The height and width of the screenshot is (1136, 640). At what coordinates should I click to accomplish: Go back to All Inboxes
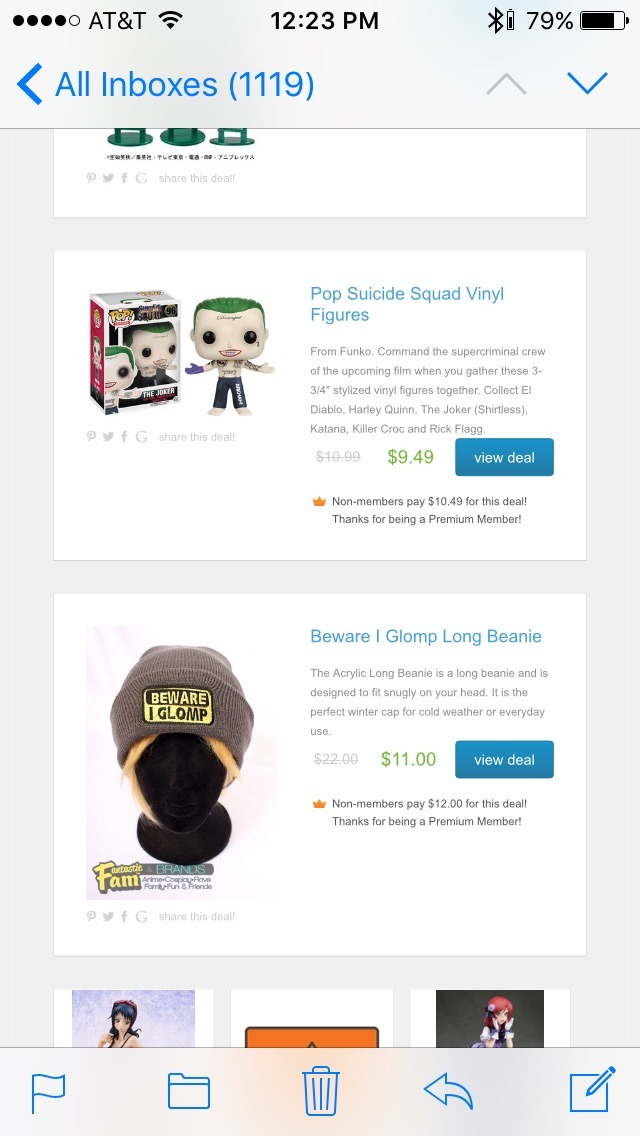click(165, 84)
